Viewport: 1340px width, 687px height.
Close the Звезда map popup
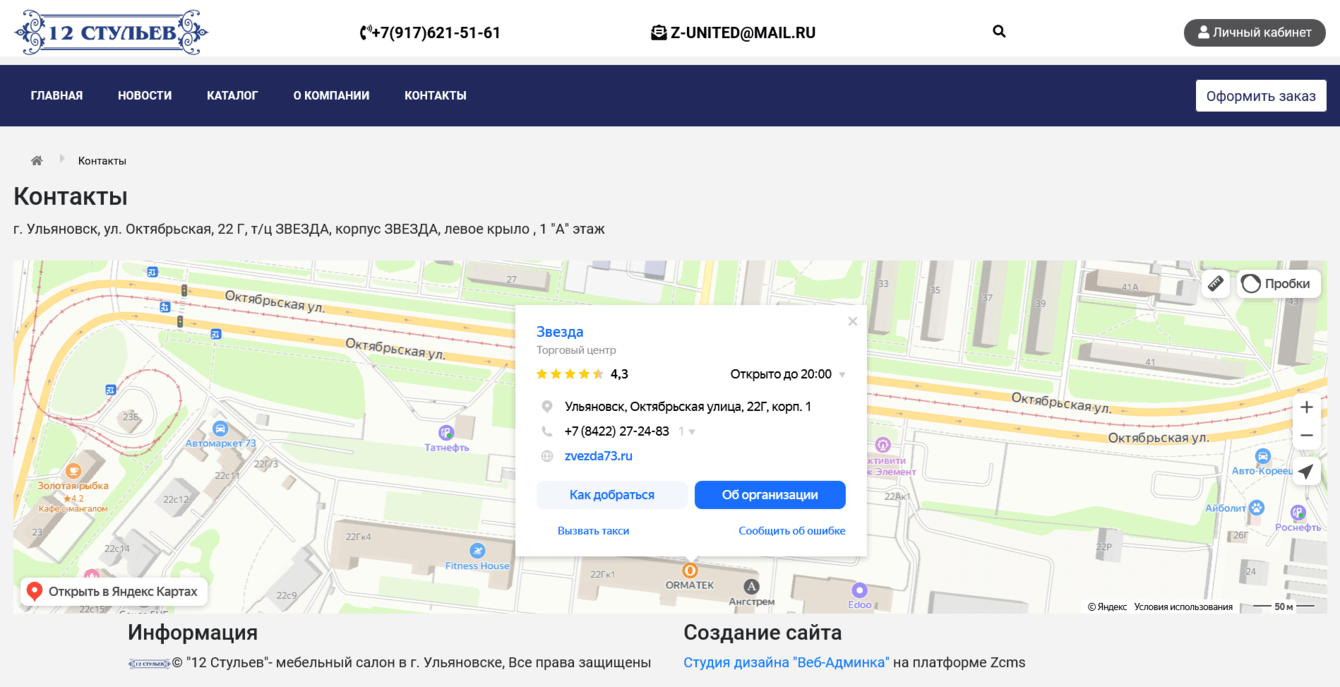852,322
